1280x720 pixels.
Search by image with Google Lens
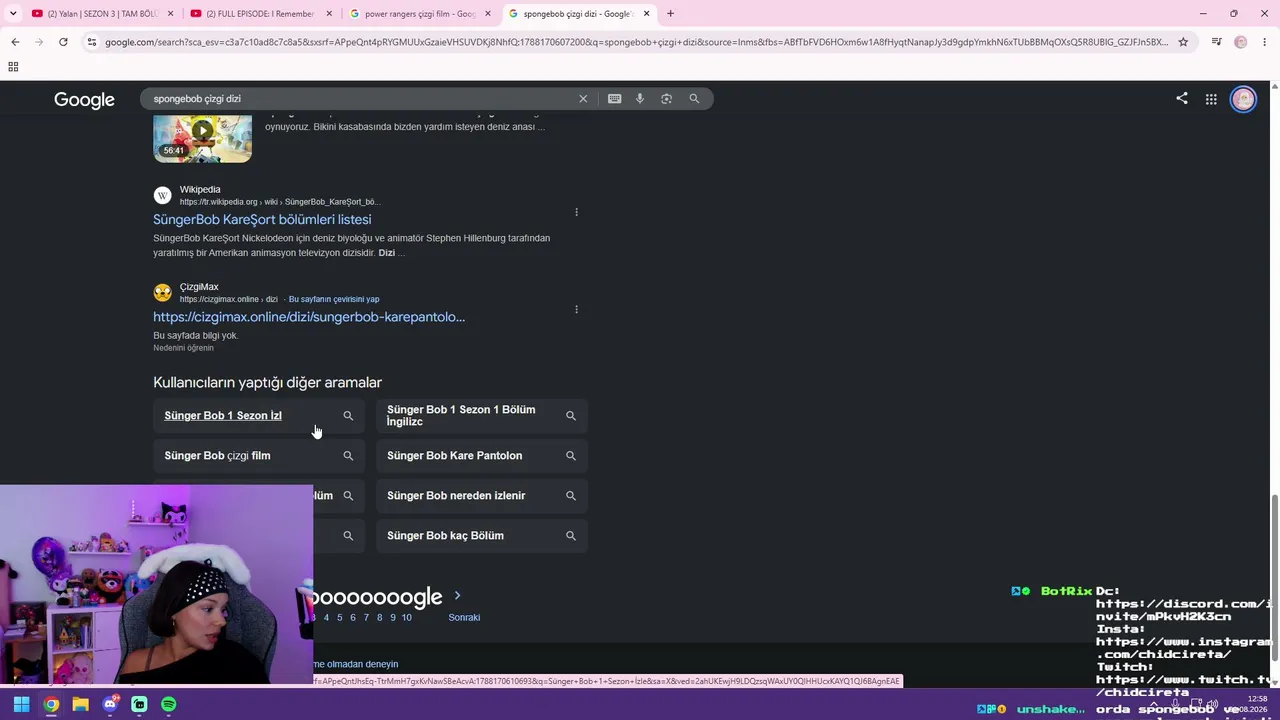tap(667, 99)
